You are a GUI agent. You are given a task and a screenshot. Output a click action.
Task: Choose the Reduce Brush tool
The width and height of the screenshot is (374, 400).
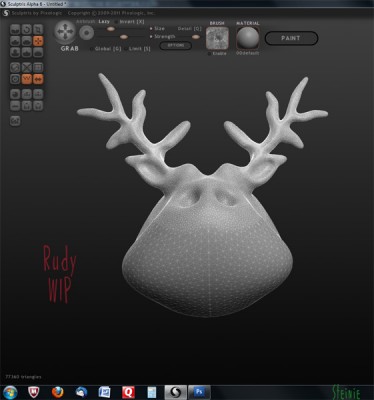point(15,67)
